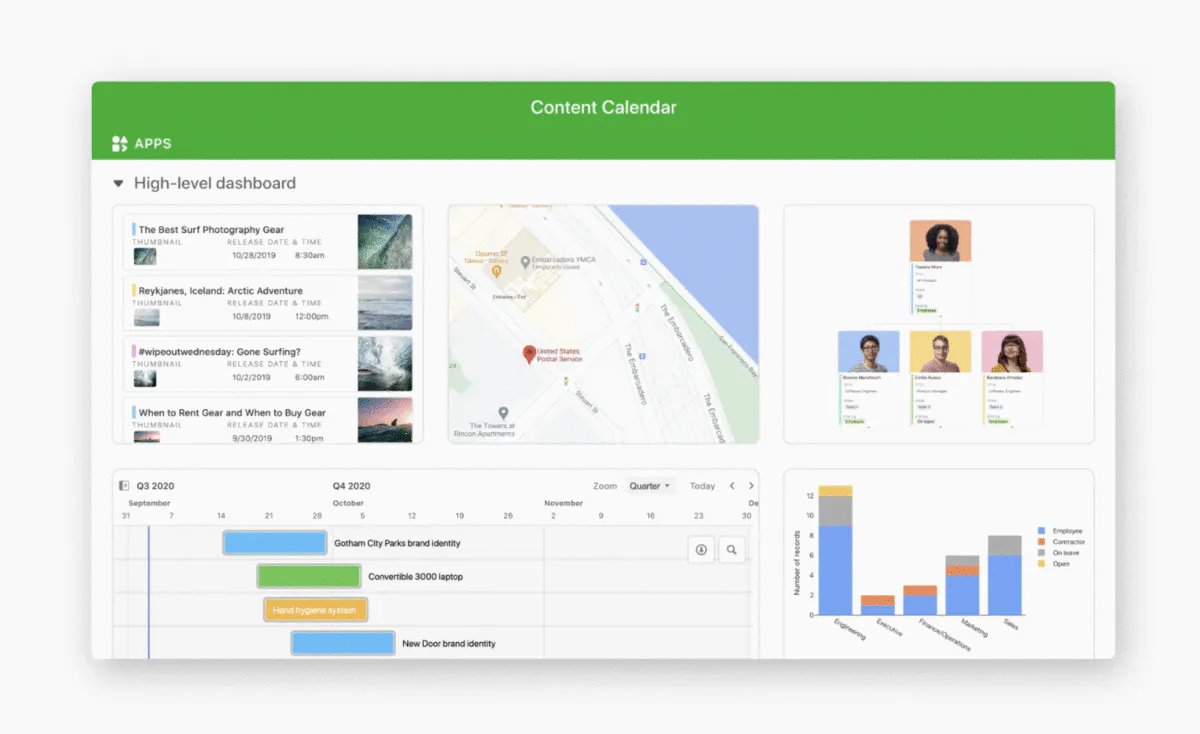This screenshot has height=734, width=1200.
Task: Click the timeline search magnifier button
Action: coord(732,549)
